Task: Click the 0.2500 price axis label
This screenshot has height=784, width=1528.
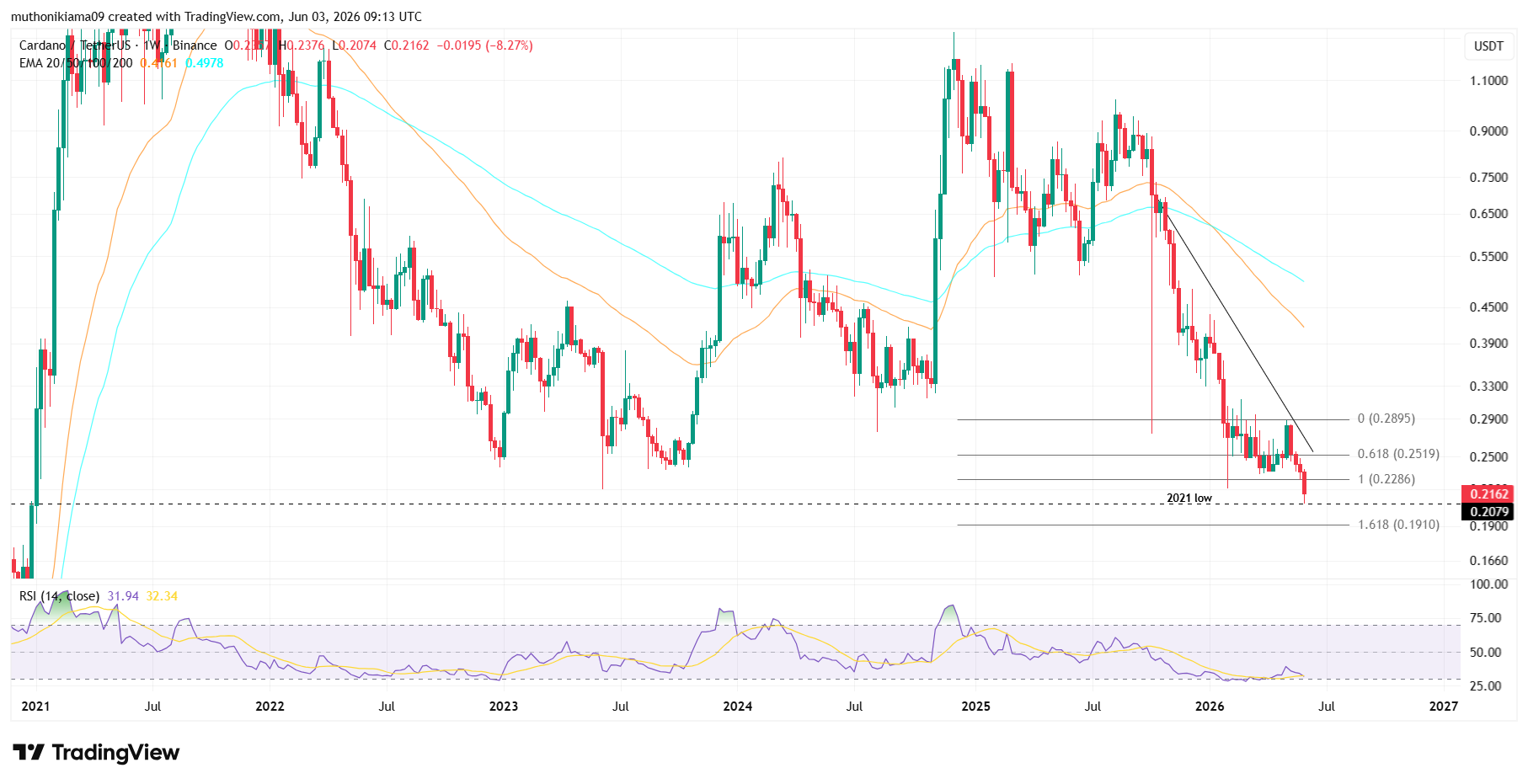Action: (x=1488, y=457)
